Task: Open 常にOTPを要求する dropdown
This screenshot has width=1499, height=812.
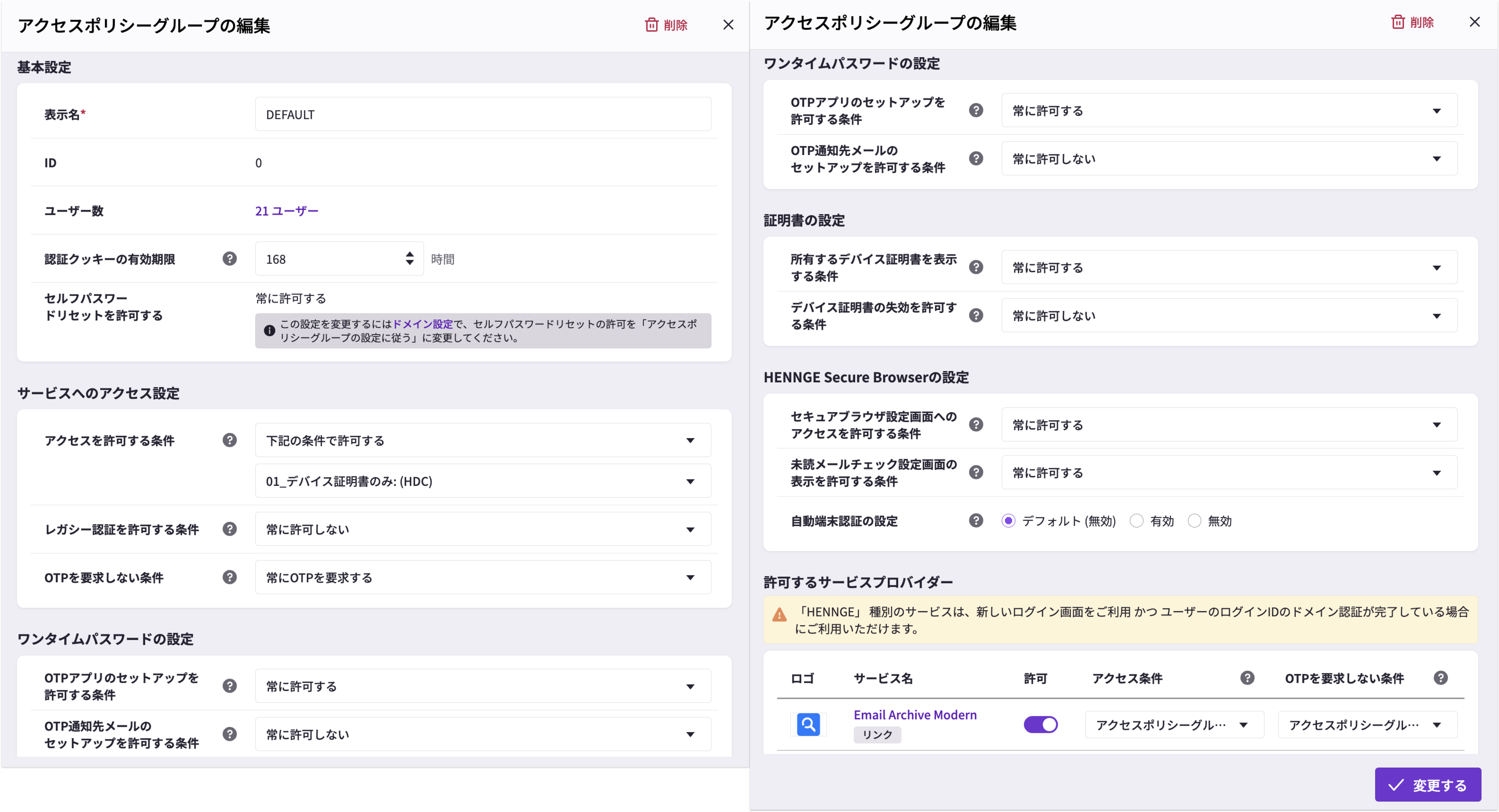Action: (x=483, y=578)
